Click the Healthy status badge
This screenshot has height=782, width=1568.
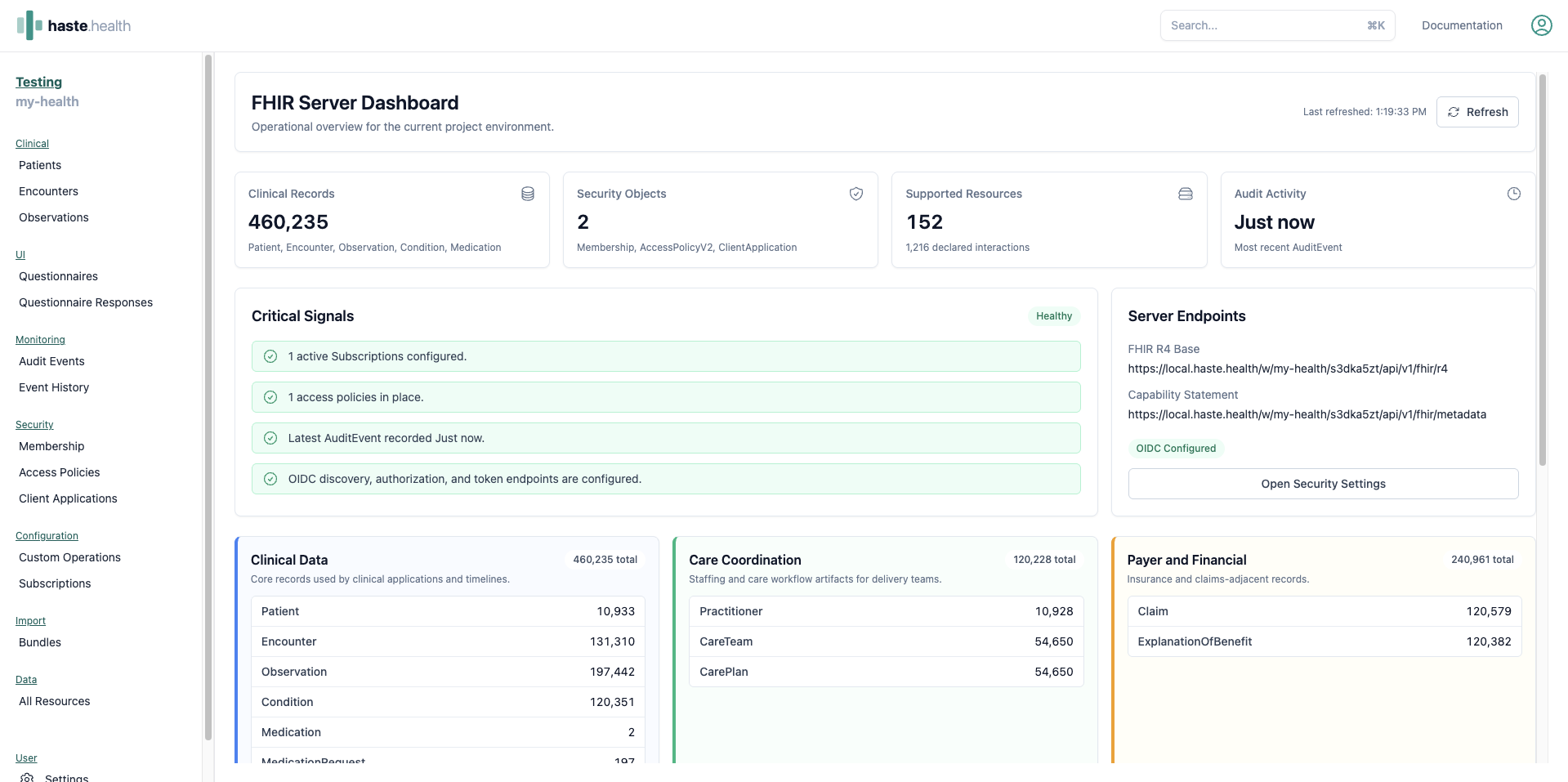point(1054,316)
